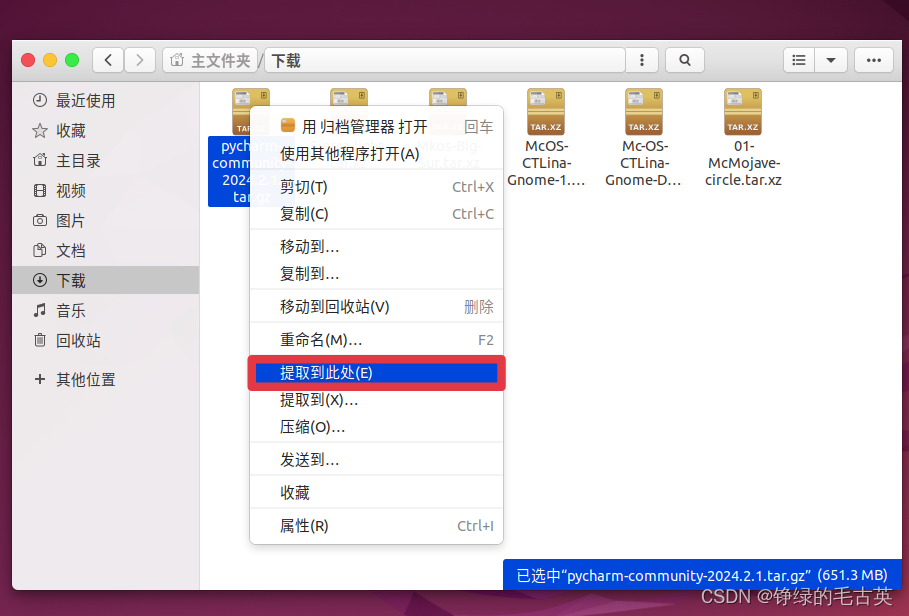The image size is (909, 616).
Task: Click the 主文件夹 path segment
Action: [210, 60]
